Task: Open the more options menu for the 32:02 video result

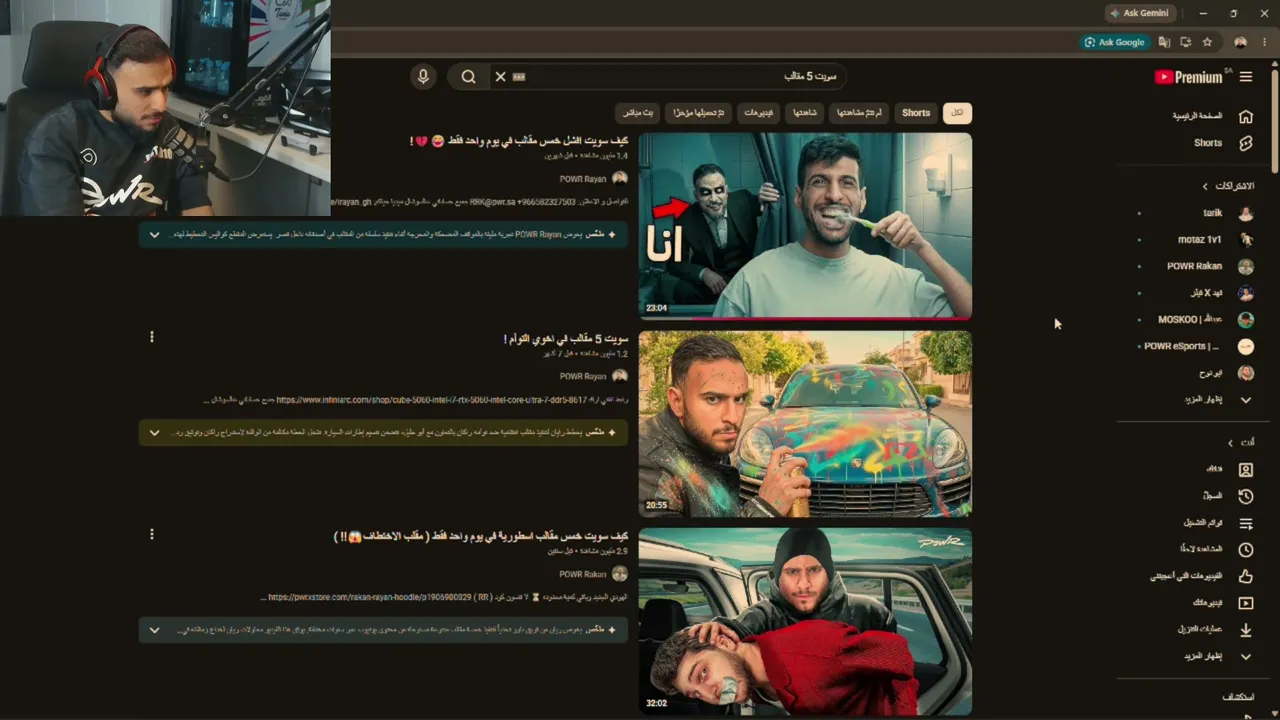Action: (x=152, y=534)
